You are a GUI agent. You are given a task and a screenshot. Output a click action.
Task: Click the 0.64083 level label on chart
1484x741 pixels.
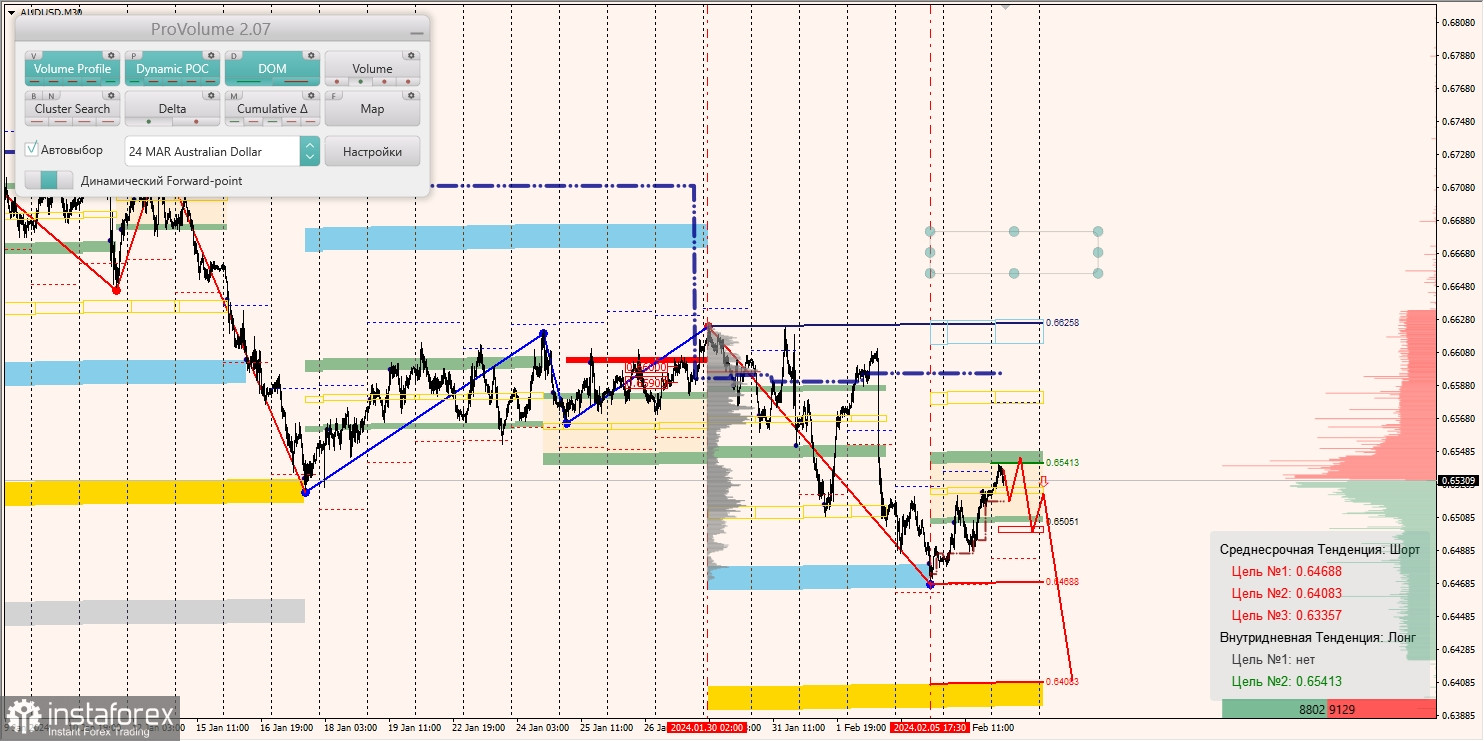[1062, 681]
